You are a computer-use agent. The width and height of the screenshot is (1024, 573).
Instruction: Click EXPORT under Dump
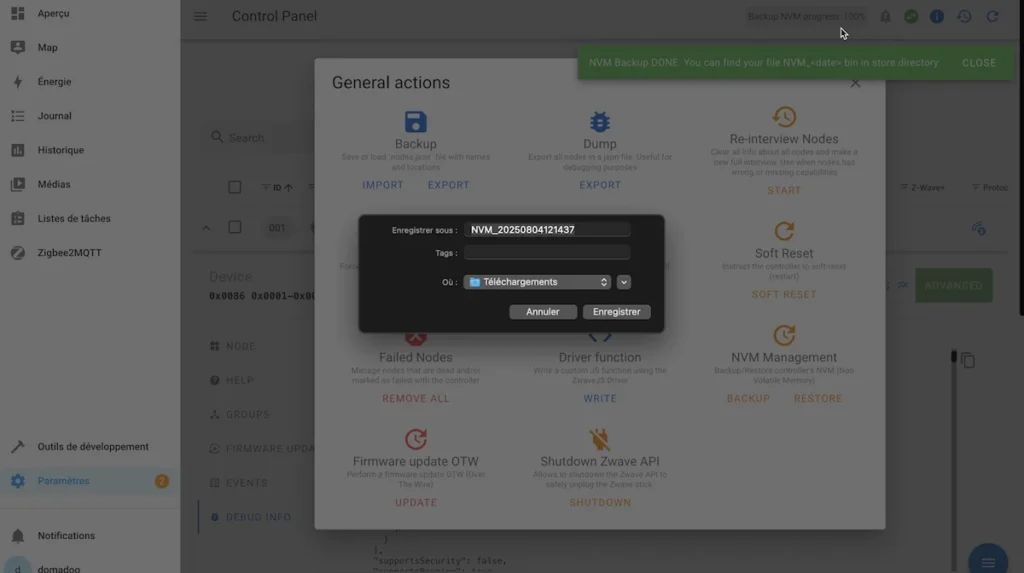tap(600, 185)
